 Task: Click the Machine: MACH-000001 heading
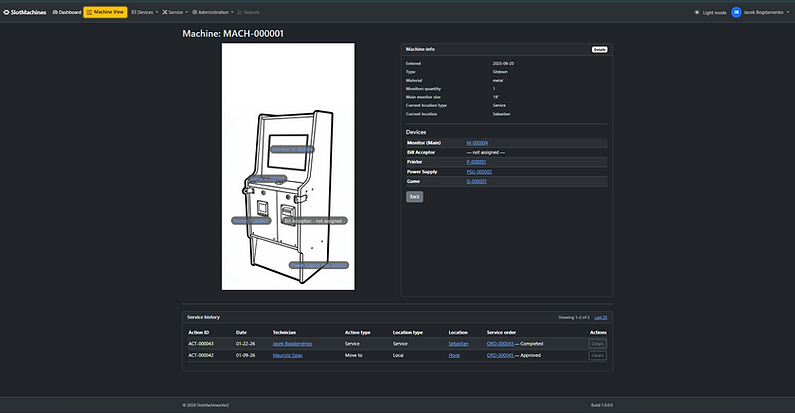233,33
